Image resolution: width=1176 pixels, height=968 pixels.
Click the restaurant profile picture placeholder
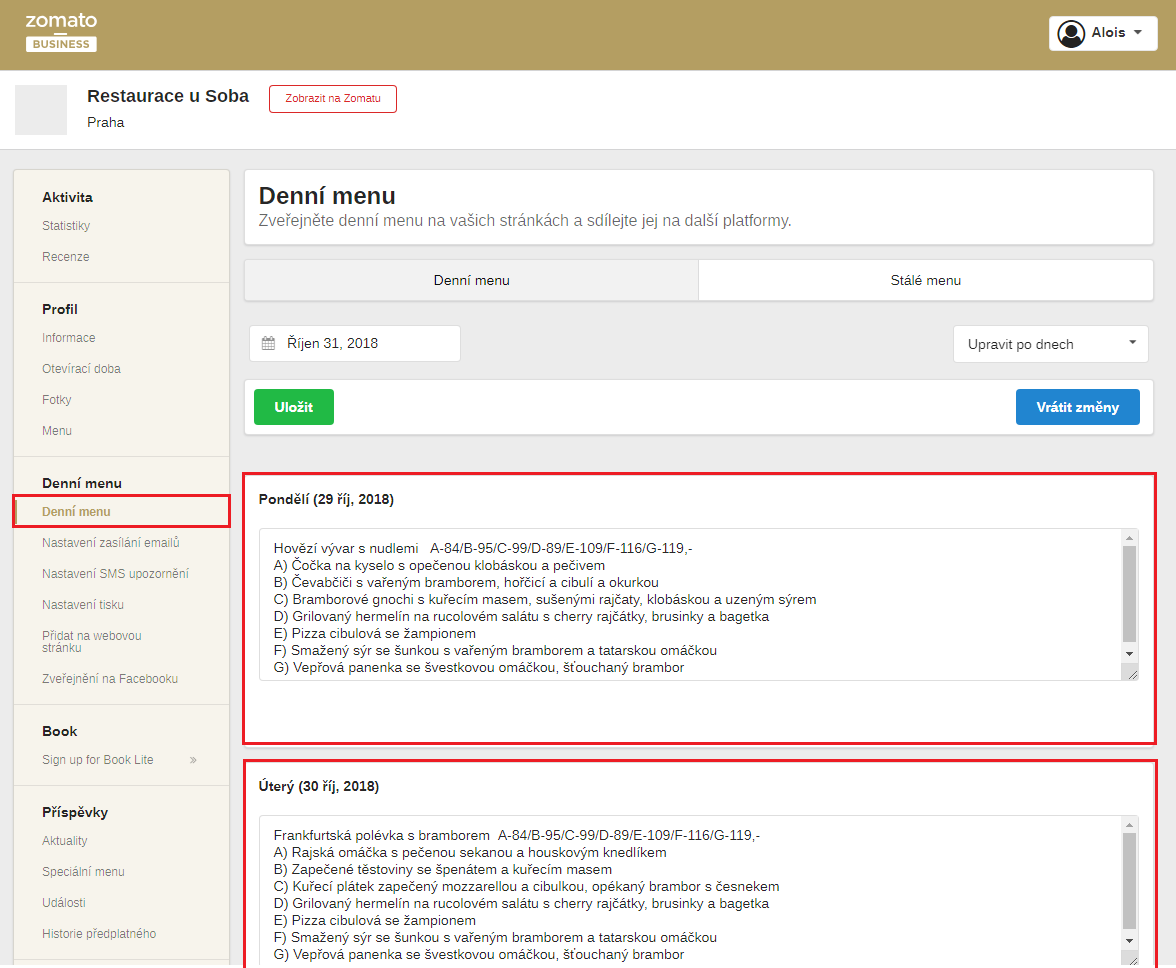click(41, 110)
